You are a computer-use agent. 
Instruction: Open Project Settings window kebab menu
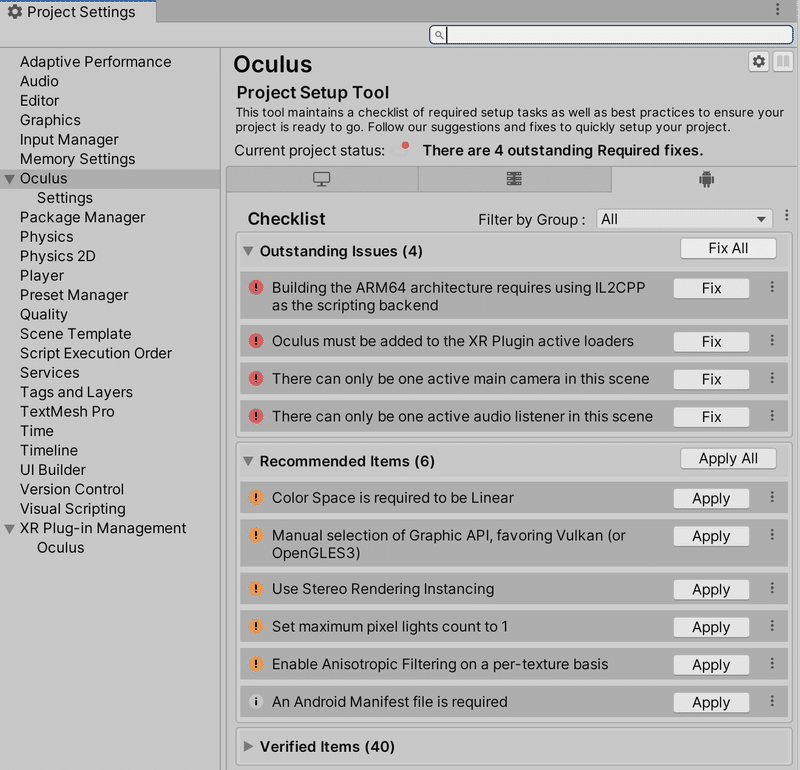[x=778, y=9]
